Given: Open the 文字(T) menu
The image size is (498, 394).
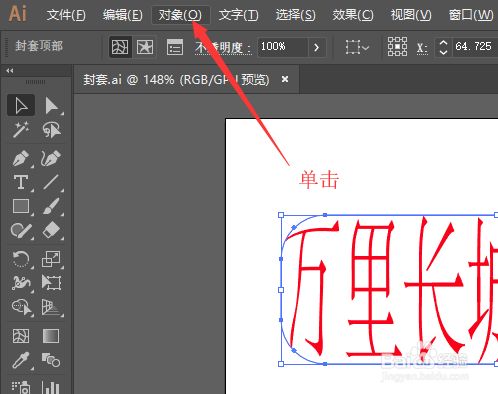Looking at the screenshot, I should coord(238,15).
